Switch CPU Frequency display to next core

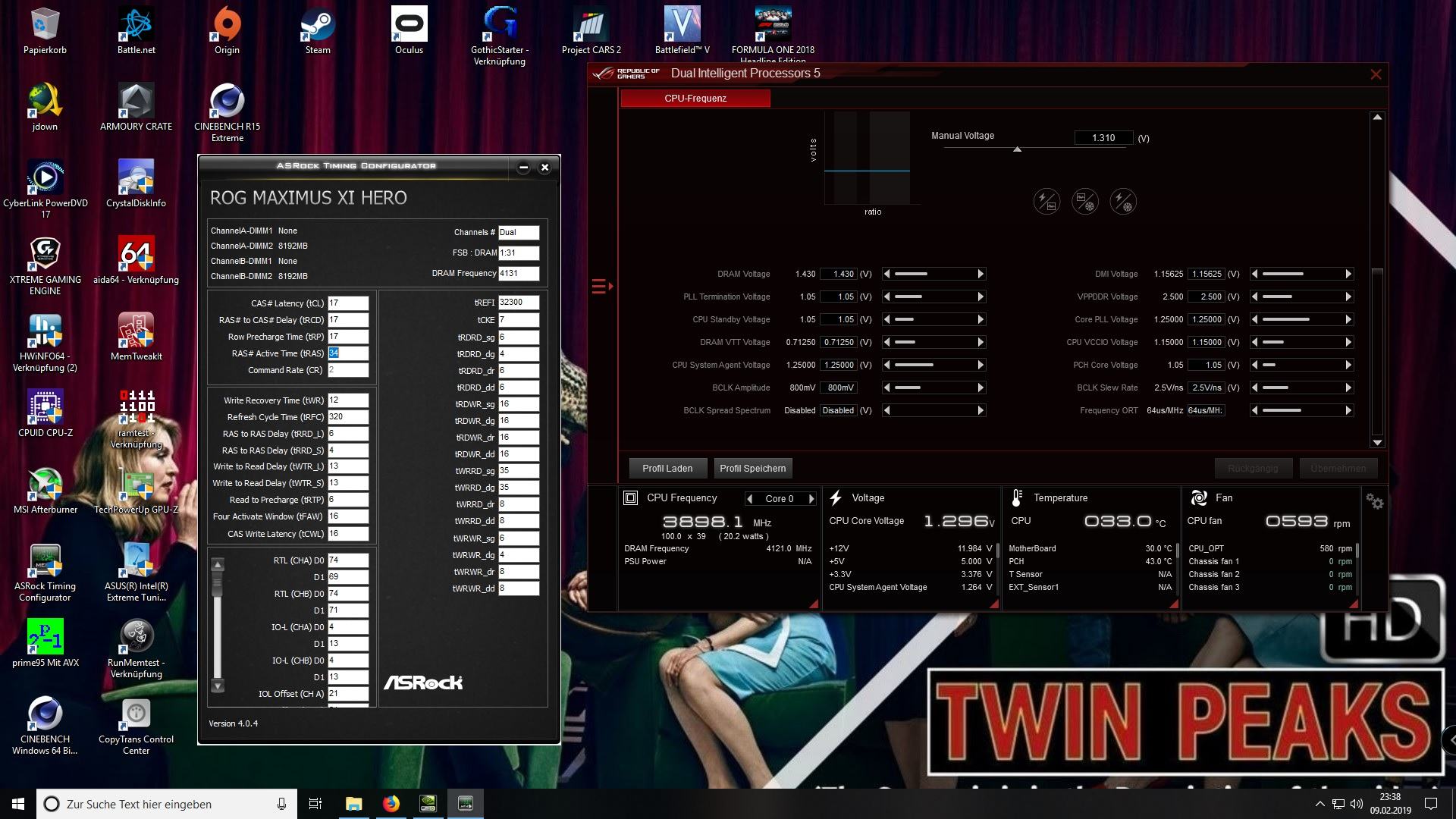(811, 499)
